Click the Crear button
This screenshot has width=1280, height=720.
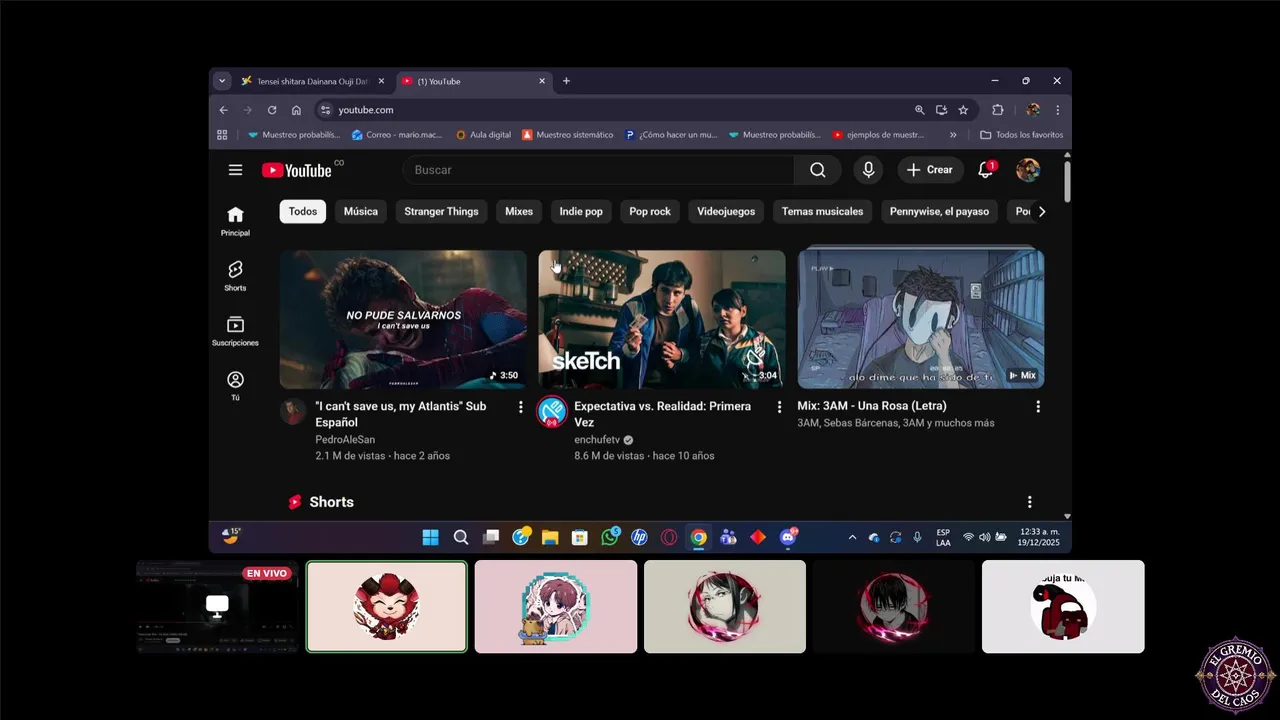(930, 170)
